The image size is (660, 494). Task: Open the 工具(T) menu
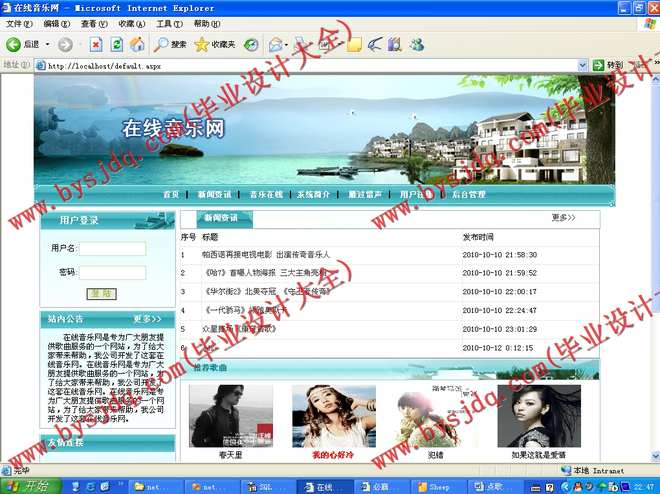(x=169, y=23)
